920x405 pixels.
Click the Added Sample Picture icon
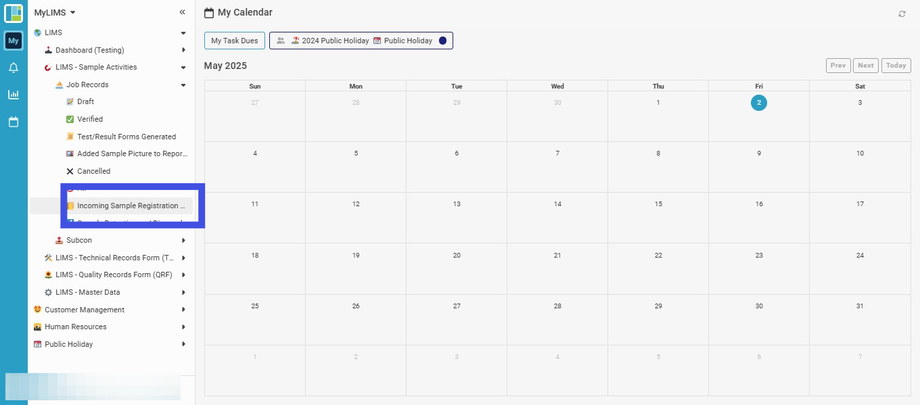tap(70, 154)
